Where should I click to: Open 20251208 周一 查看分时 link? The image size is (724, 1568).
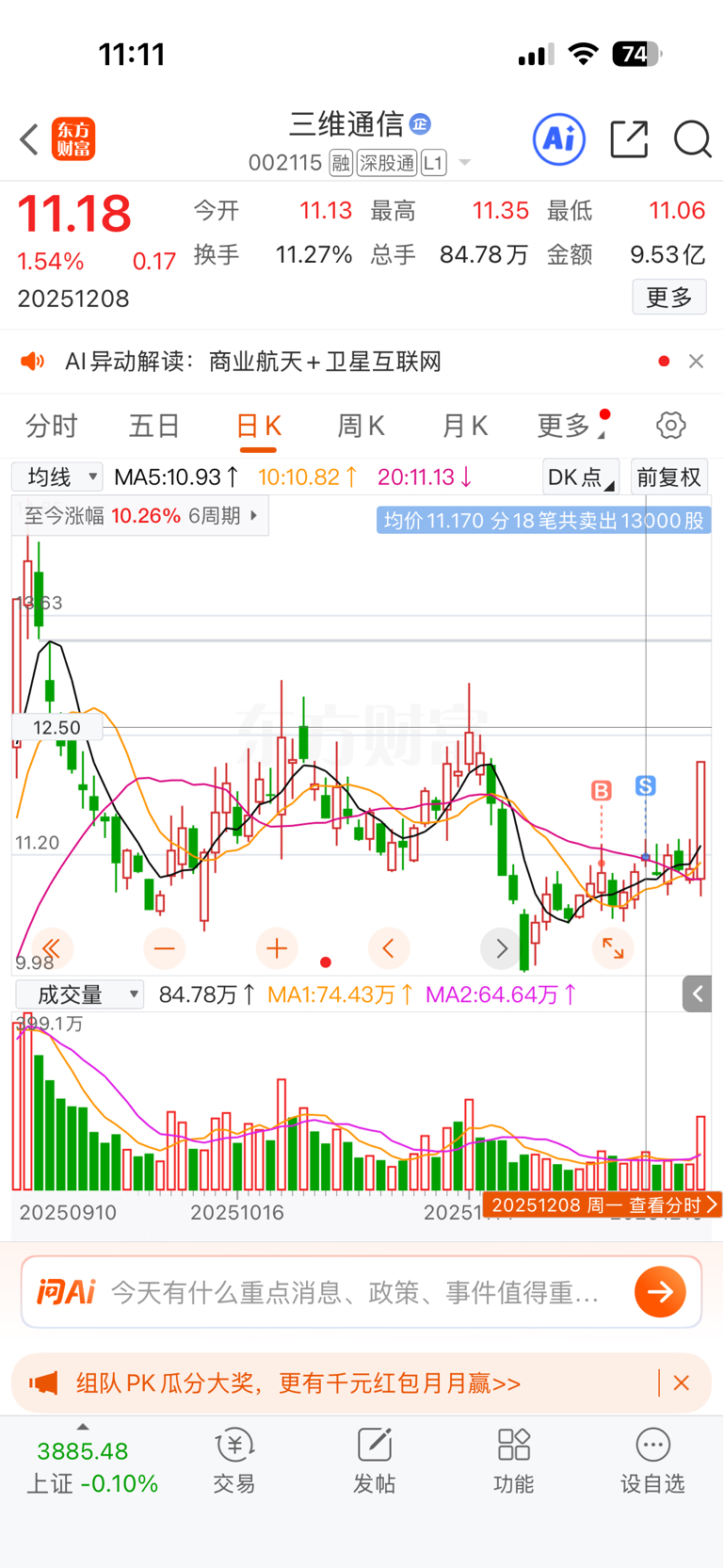[603, 1204]
